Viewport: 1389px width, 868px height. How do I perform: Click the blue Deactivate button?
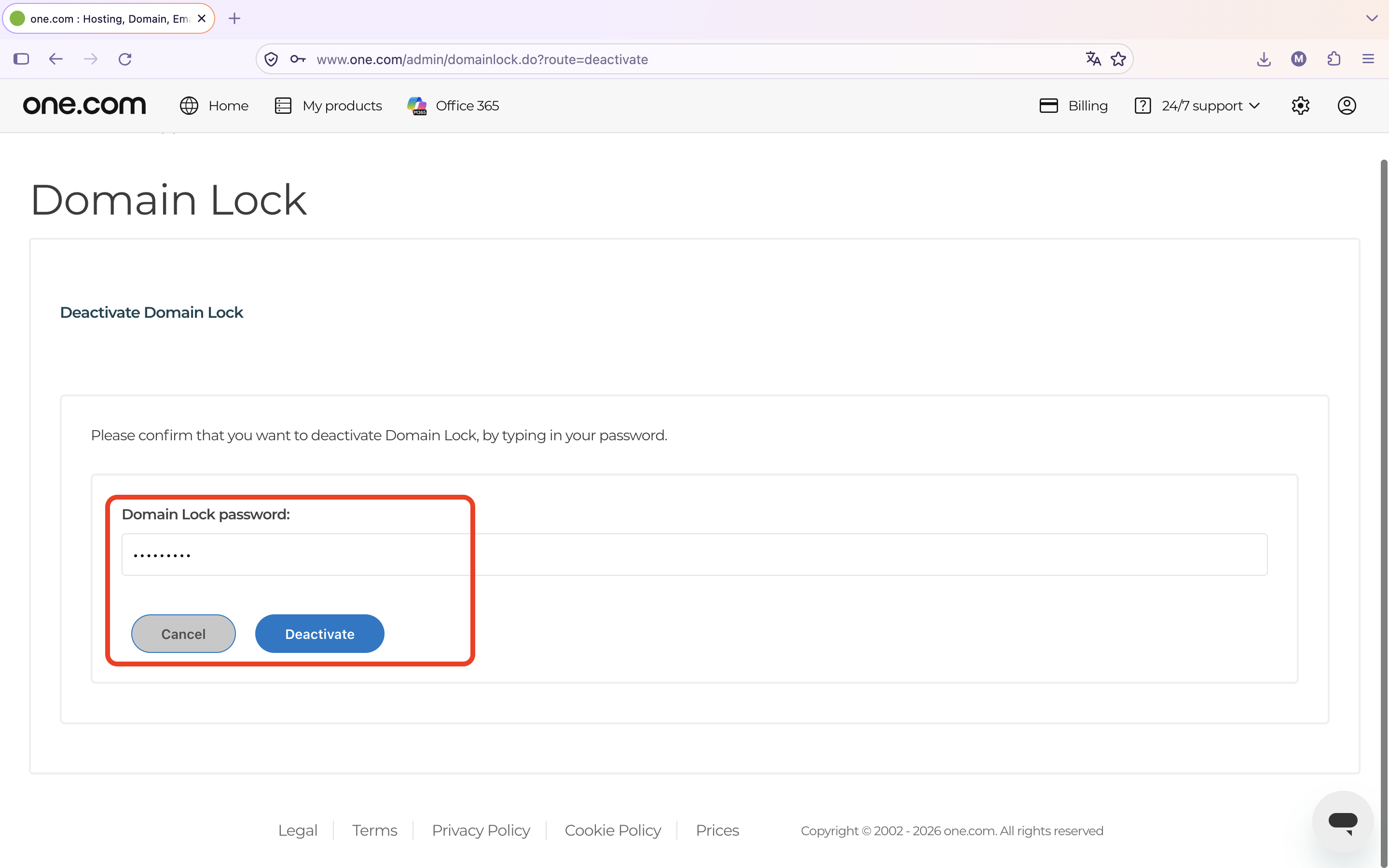320,634
